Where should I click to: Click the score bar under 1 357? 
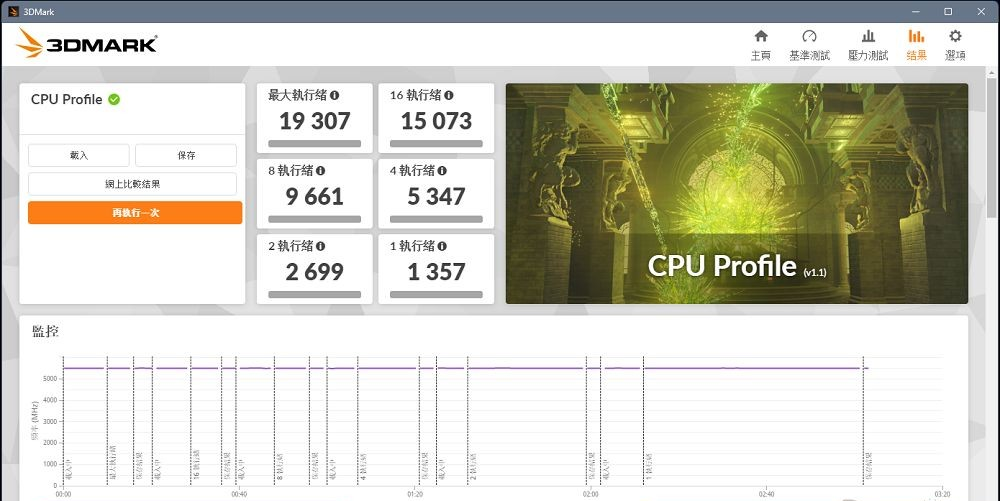(x=436, y=294)
